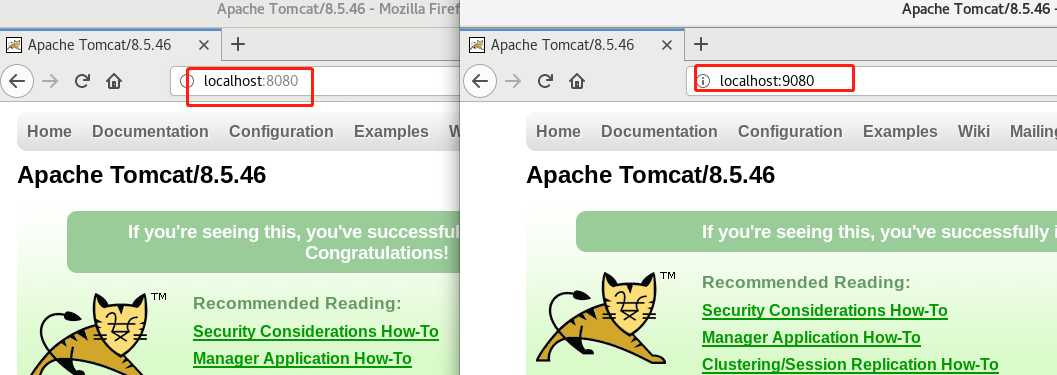
Task: Click the localhost:9080 address bar
Action: [872, 82]
